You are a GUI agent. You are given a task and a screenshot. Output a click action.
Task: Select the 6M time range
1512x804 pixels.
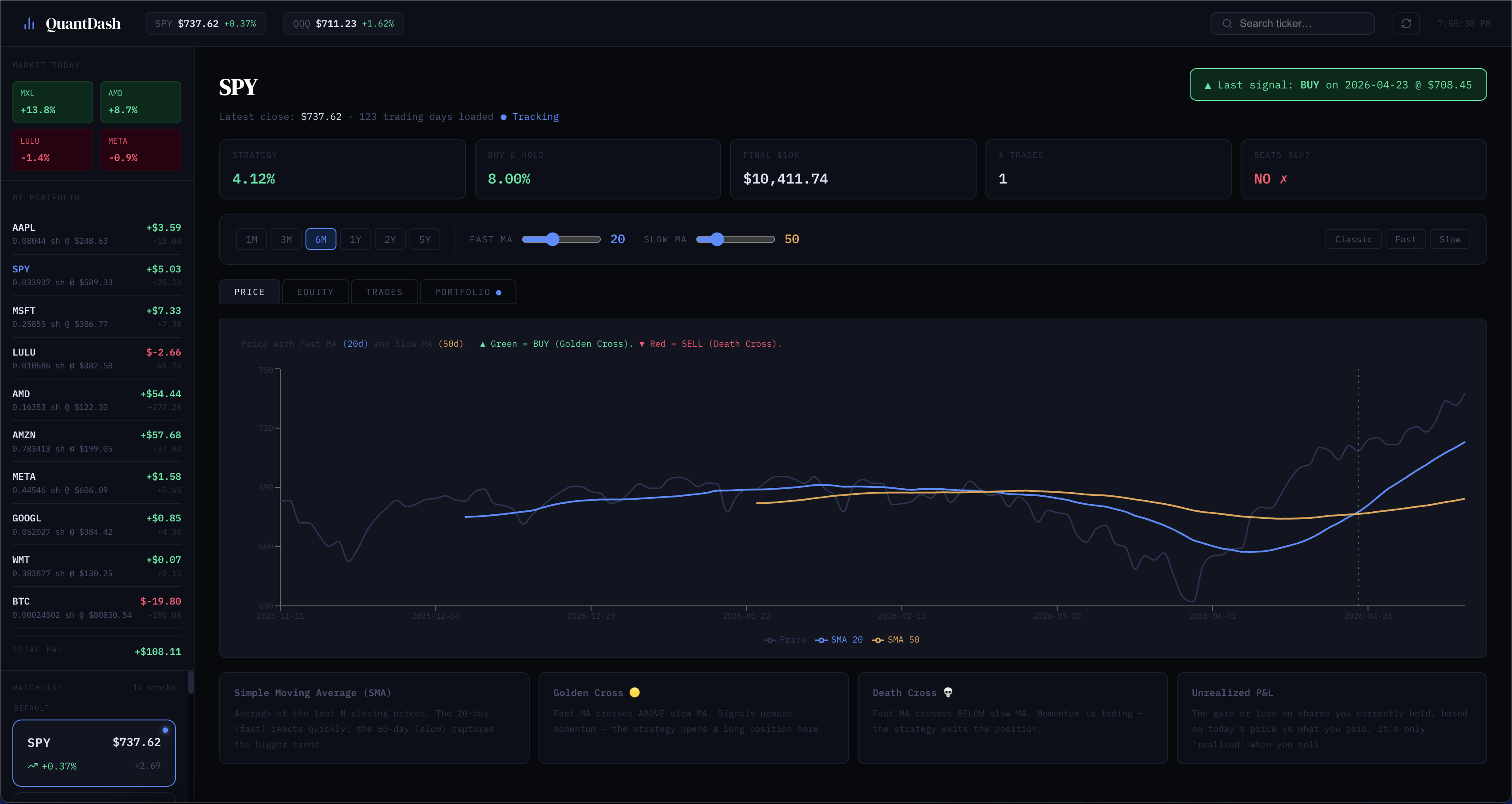pos(321,239)
